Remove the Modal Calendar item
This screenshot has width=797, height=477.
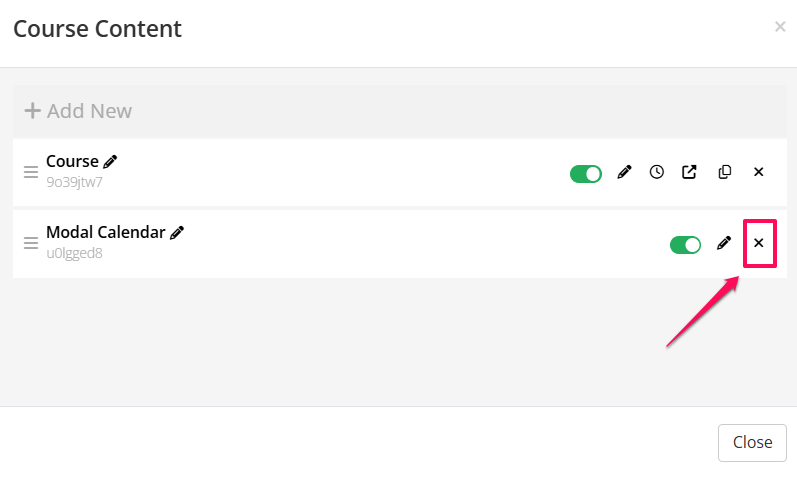(x=758, y=243)
